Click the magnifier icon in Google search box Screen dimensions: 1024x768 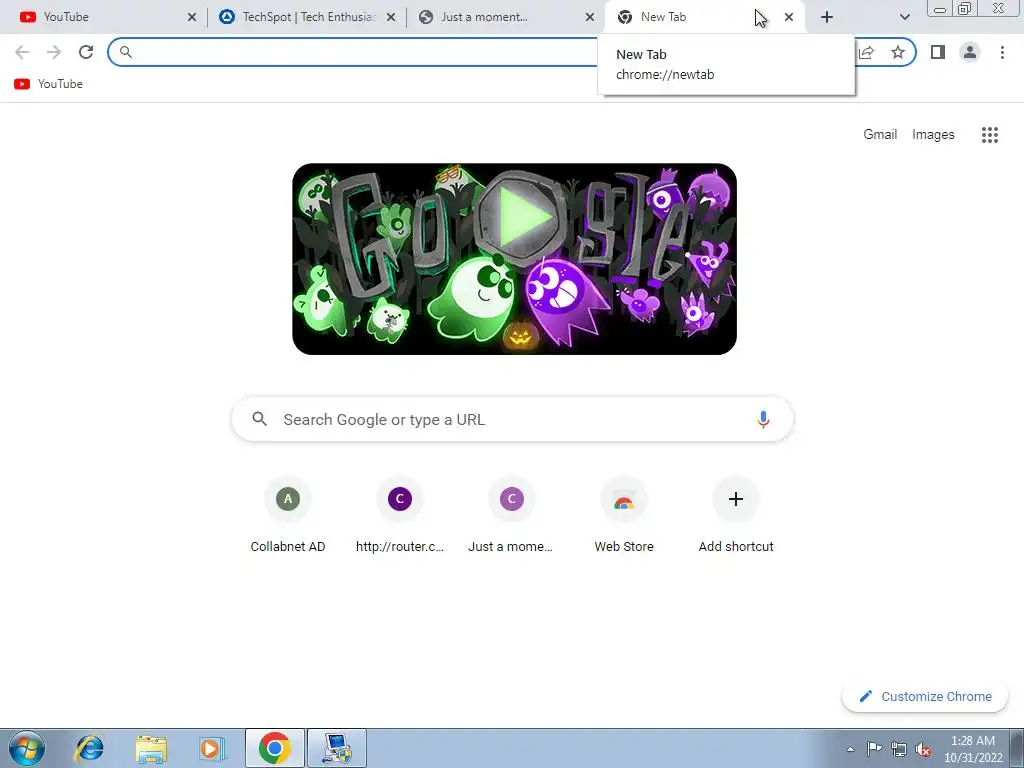[x=259, y=419]
